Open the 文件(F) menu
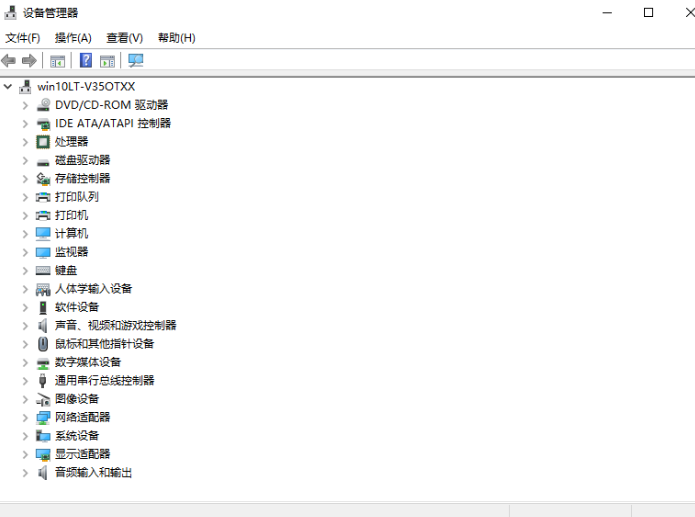Viewport: 695px width, 517px height. [22, 38]
